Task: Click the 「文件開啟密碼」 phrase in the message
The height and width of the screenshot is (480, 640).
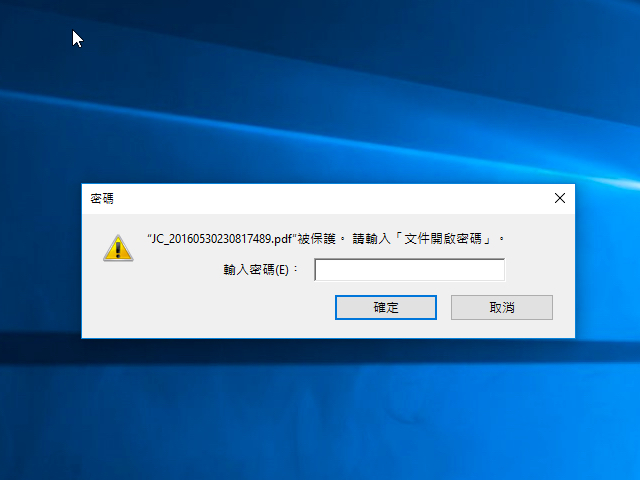Action: tap(442, 239)
